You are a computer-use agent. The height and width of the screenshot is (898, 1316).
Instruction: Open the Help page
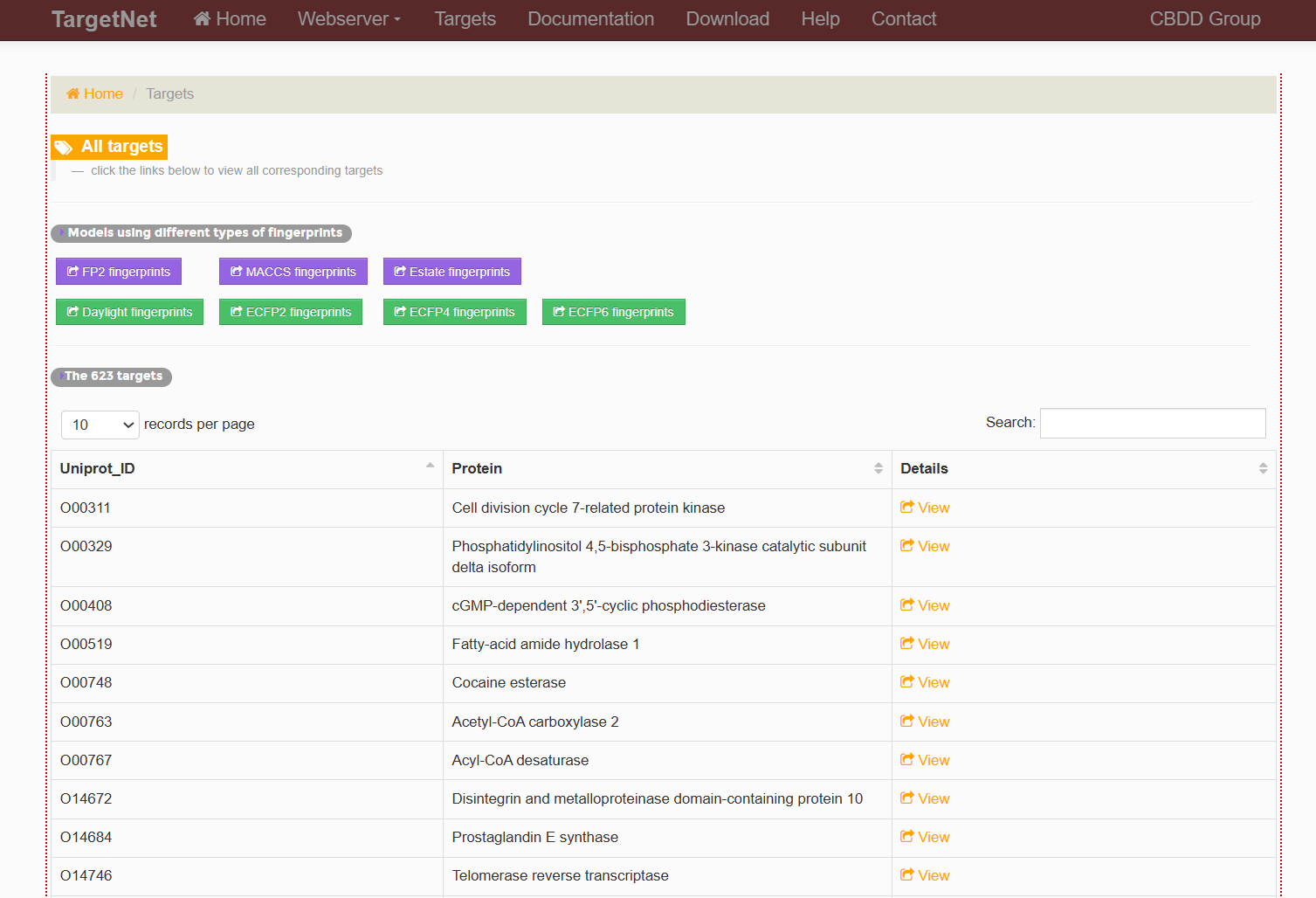point(821,19)
